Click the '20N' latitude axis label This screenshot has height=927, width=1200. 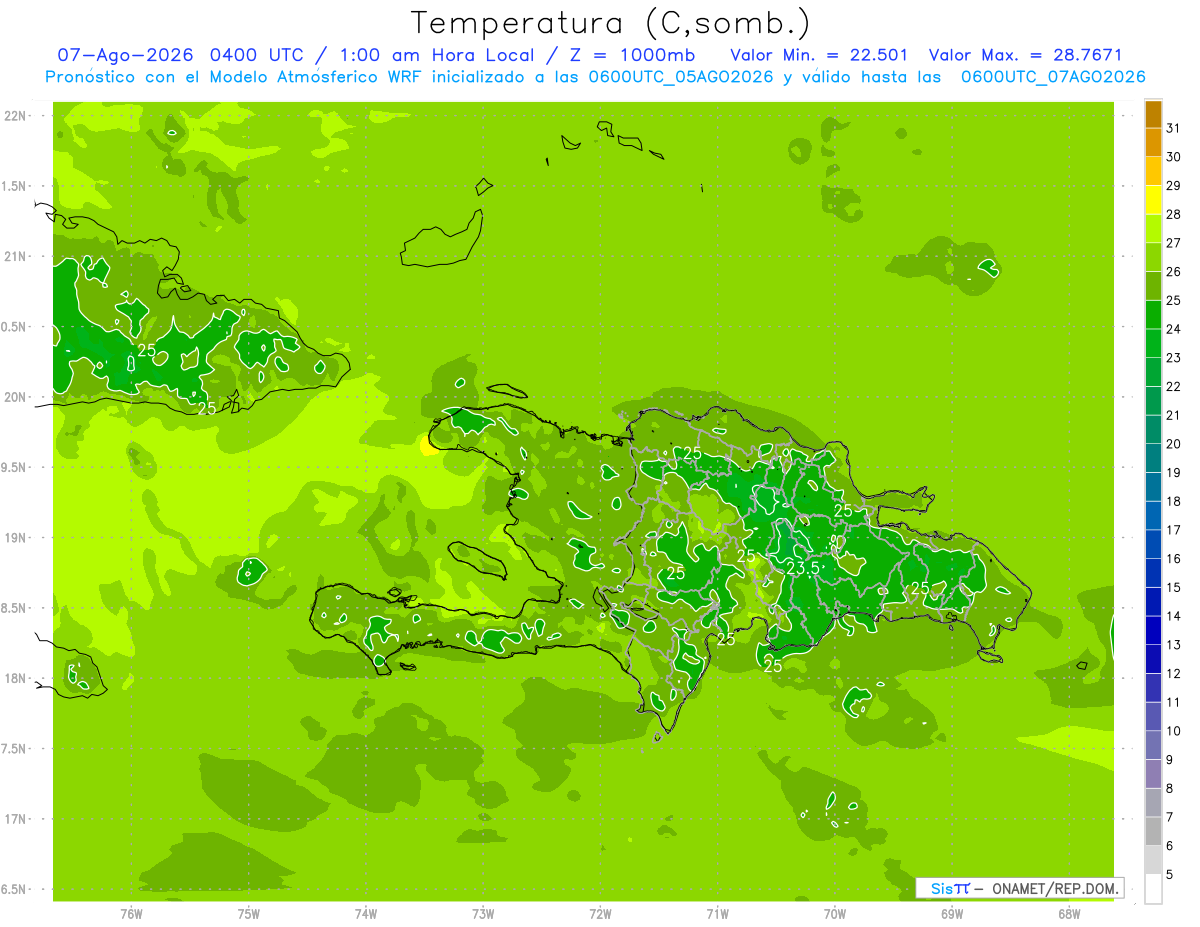tap(15, 398)
